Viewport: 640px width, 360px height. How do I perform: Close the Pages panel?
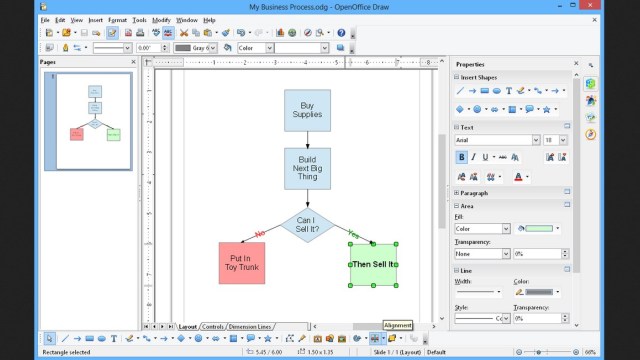pyautogui.click(x=133, y=62)
